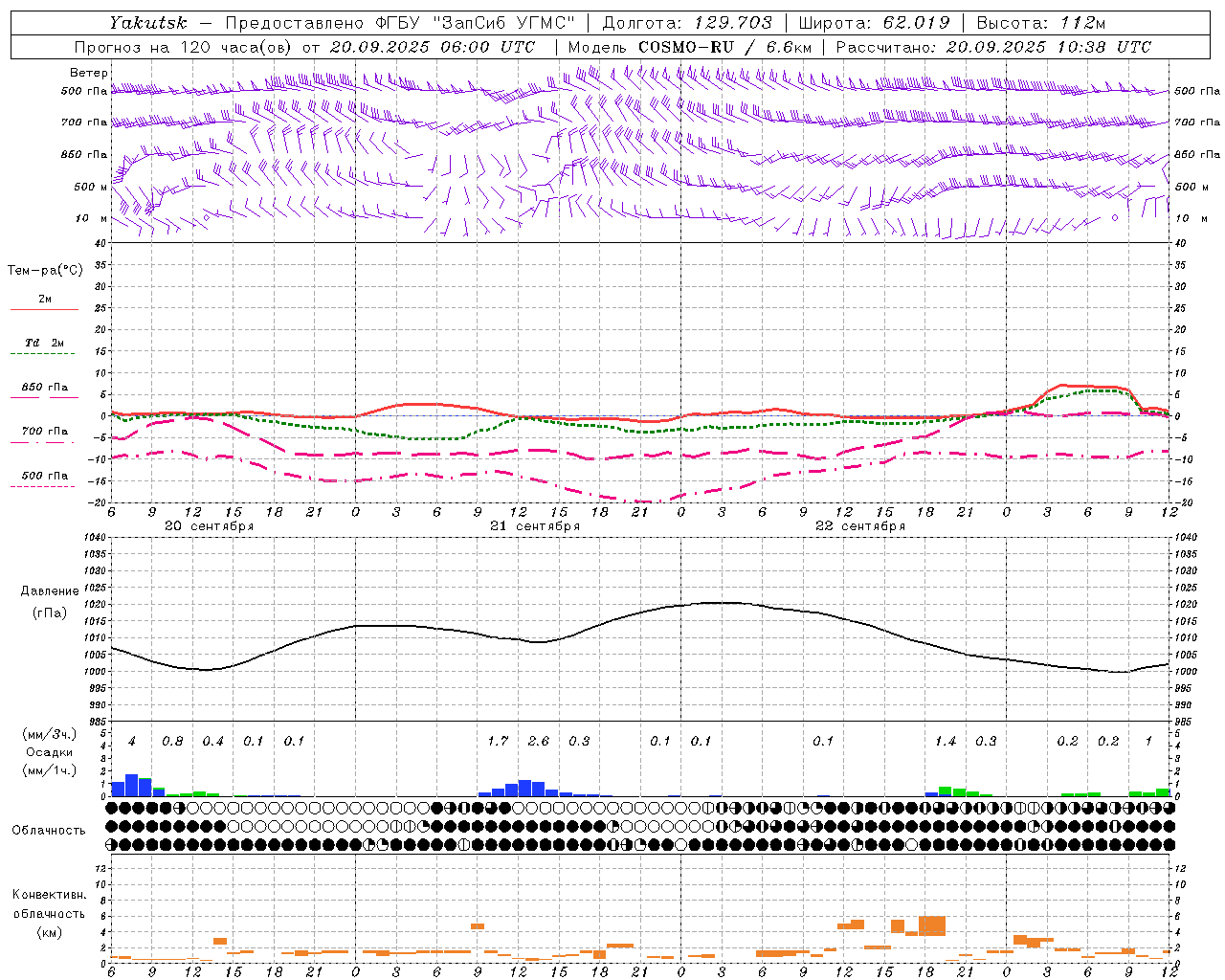Click the 3-hour precipitation total 0.8
Screen dimensions: 1225x980
coord(172,742)
